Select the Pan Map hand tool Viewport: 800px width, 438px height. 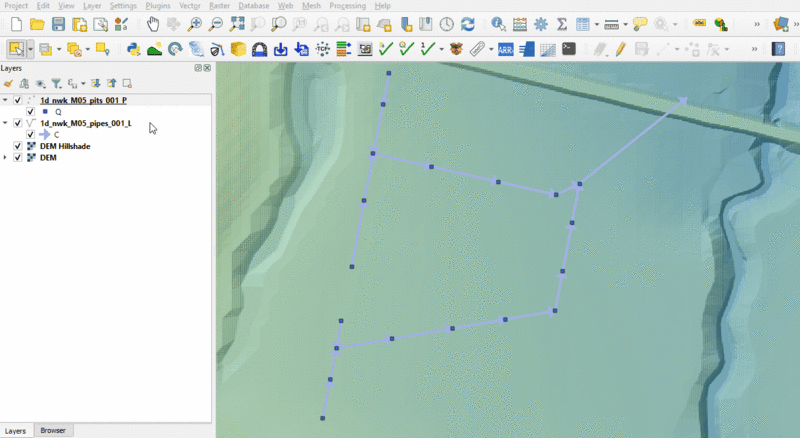[152, 24]
